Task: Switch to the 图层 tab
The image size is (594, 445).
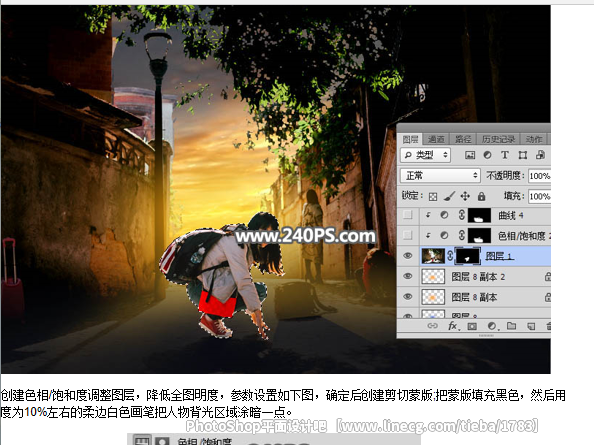Action: coord(410,139)
